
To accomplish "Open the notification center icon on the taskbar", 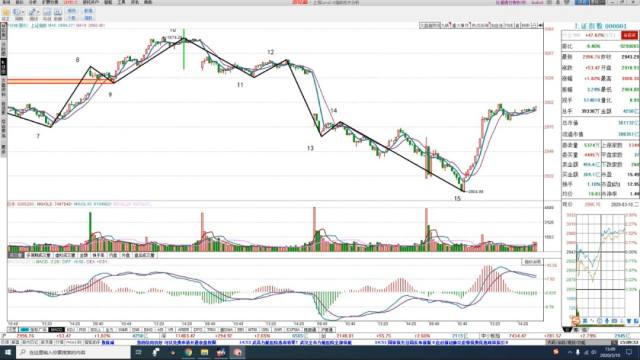I will click(629, 352).
